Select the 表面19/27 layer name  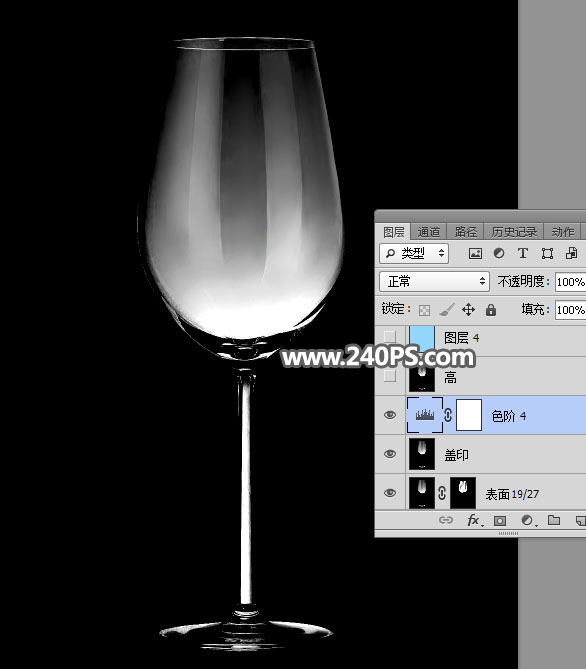(512, 494)
